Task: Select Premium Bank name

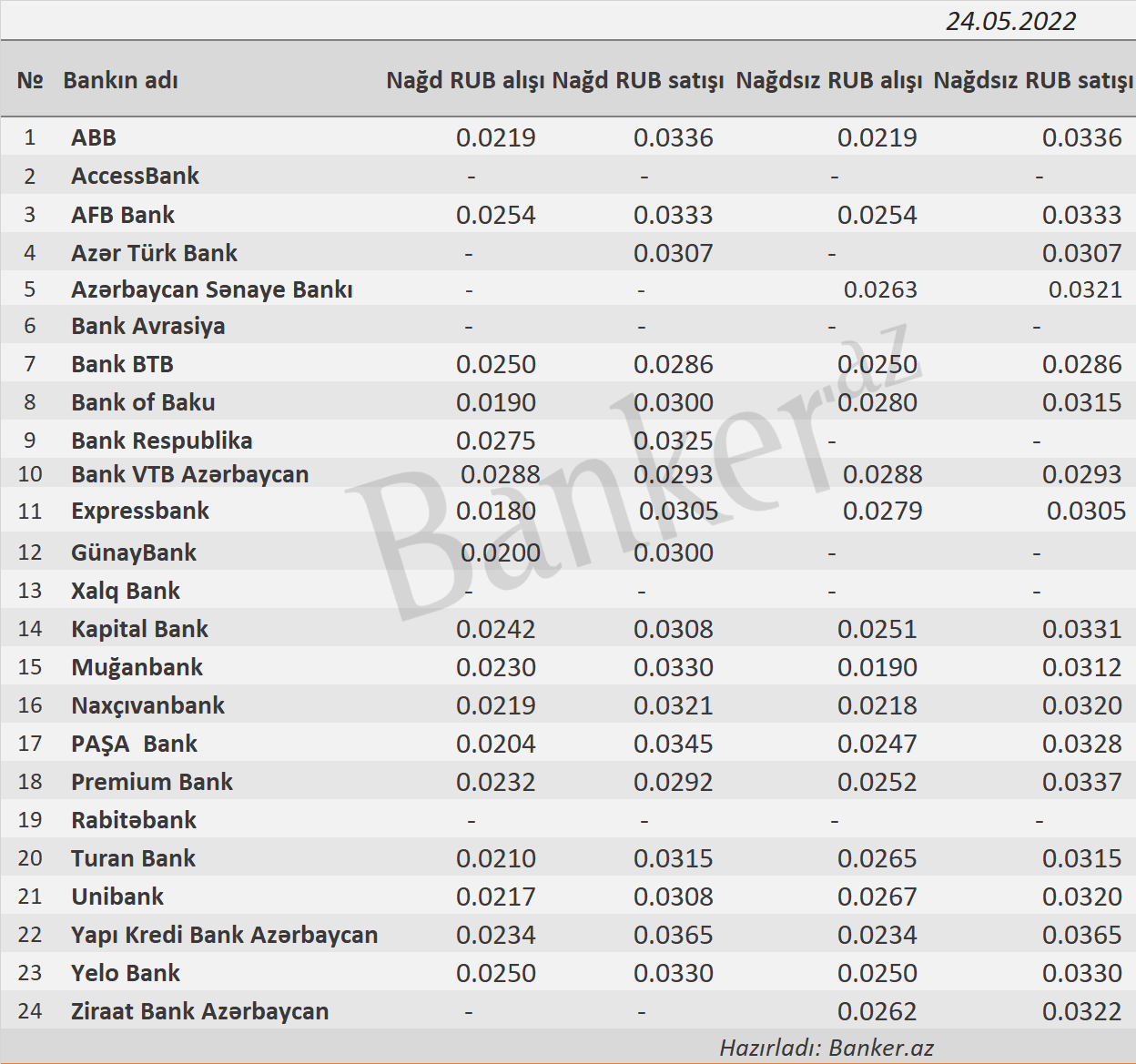Action: coord(152,782)
